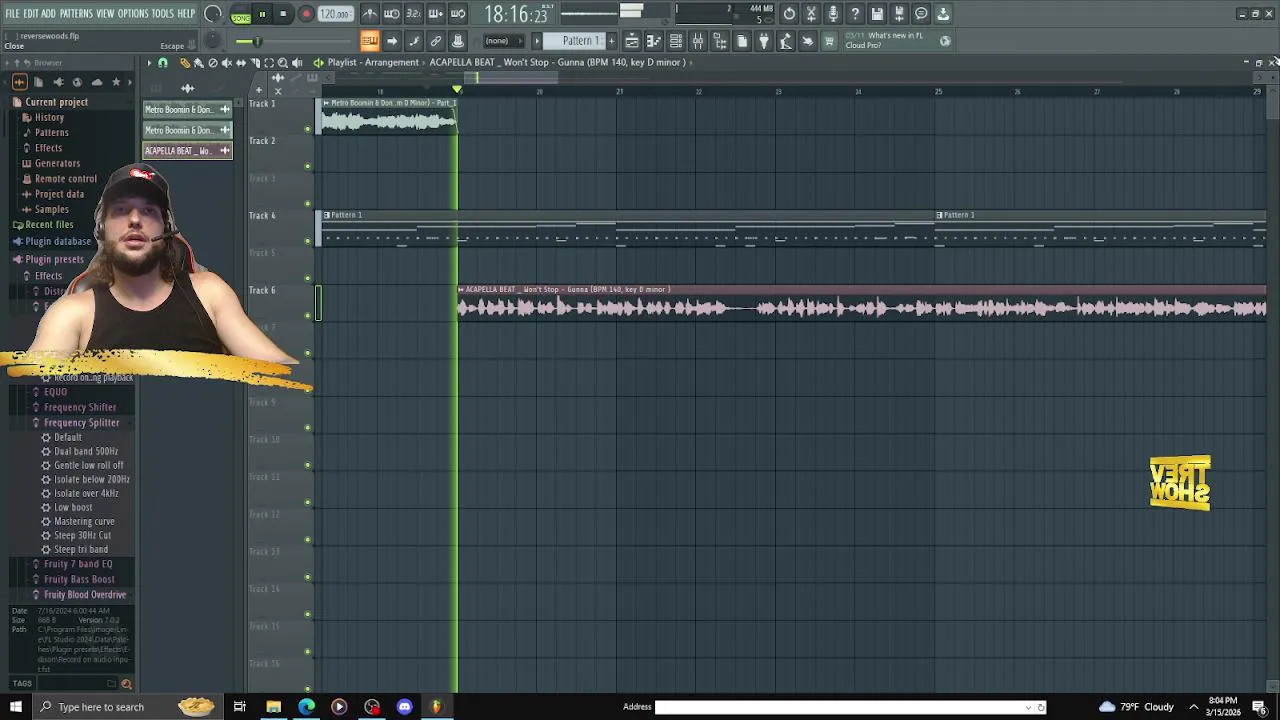This screenshot has height=720, width=1280.
Task: Click the microphone one-click recording icon
Action: coord(833,14)
